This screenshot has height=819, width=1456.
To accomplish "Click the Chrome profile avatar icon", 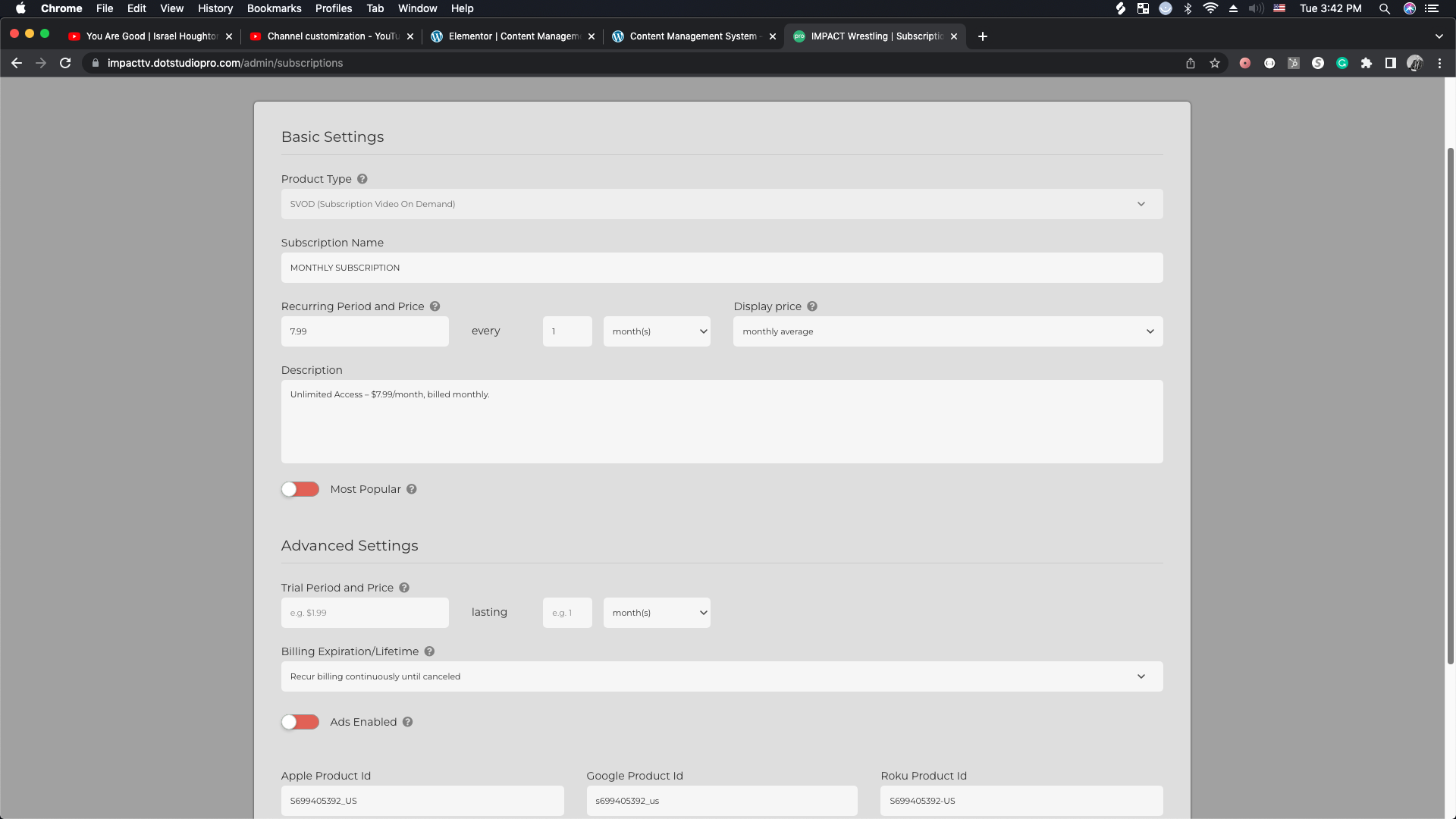I will (1416, 63).
